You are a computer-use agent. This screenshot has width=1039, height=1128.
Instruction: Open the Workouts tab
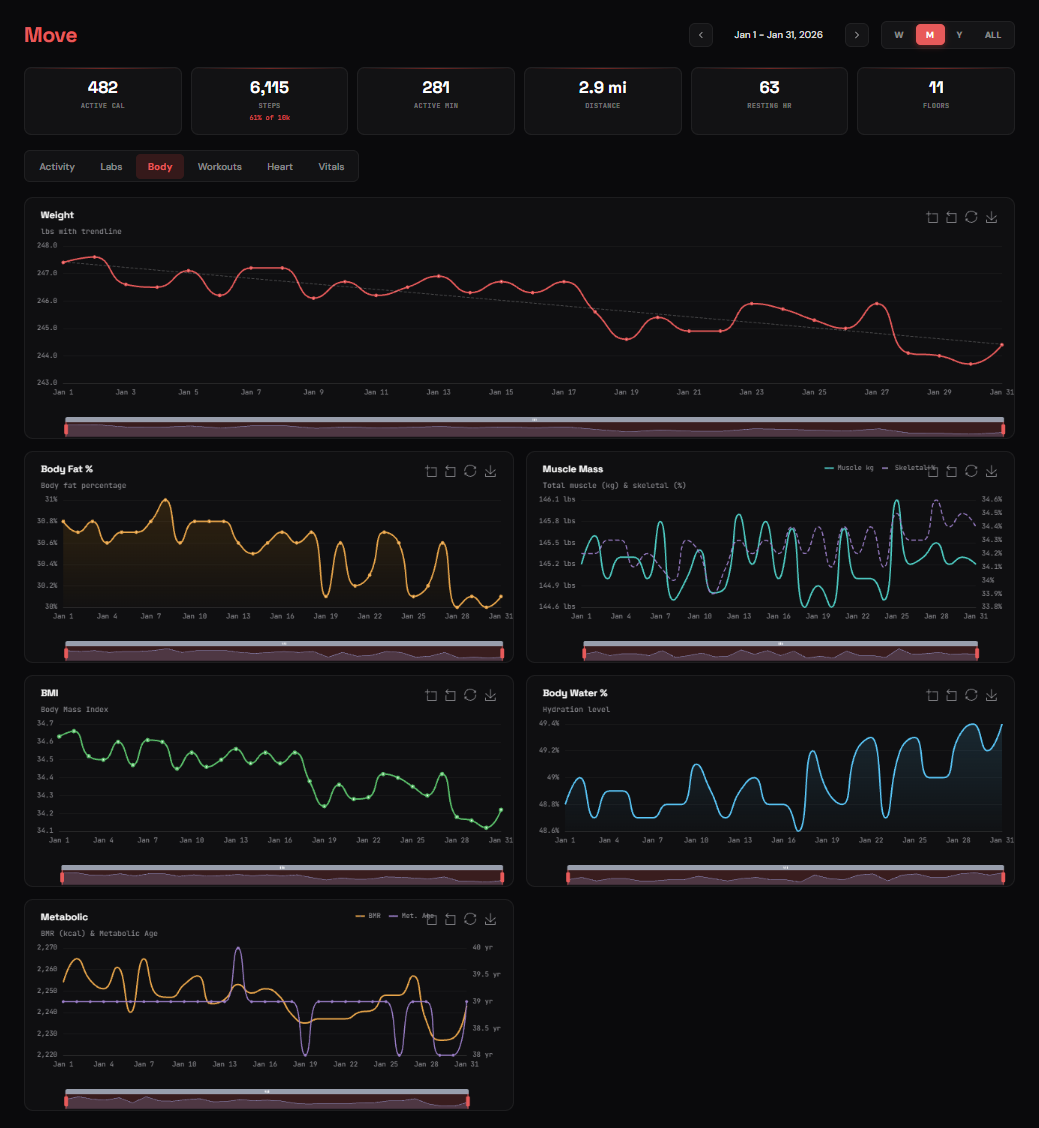point(219,167)
